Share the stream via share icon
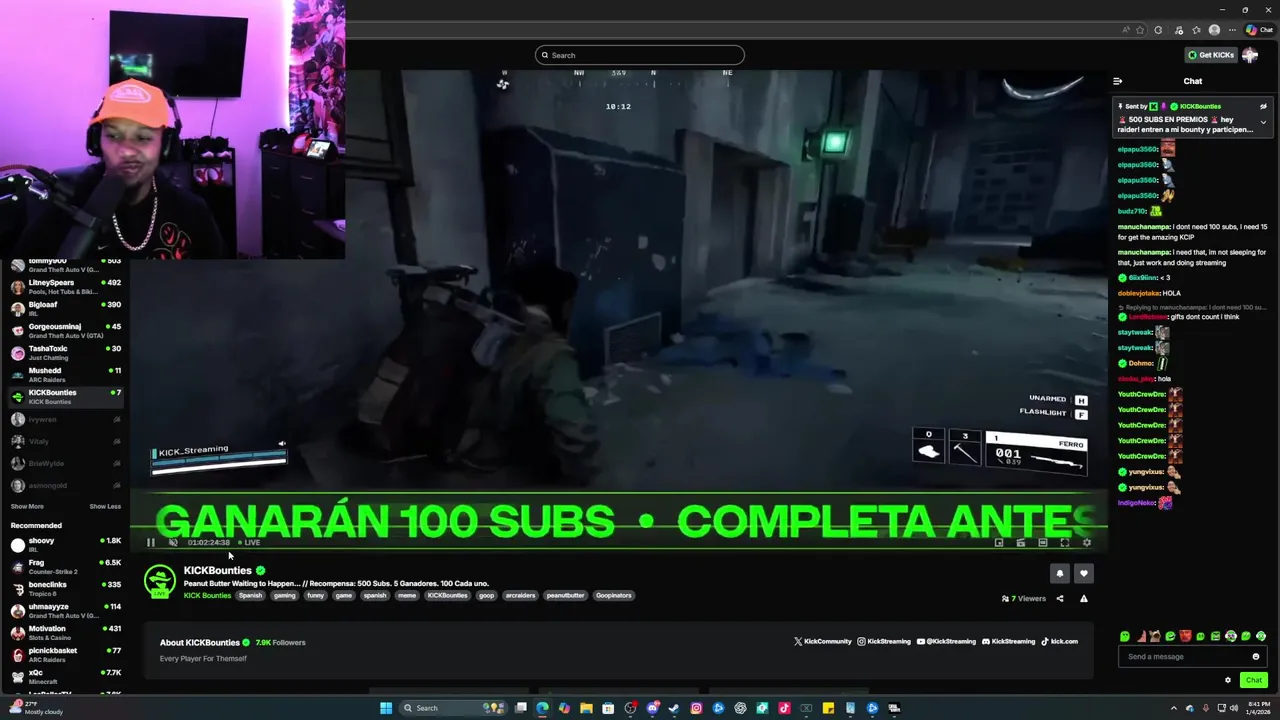The image size is (1280, 720). 1060,599
